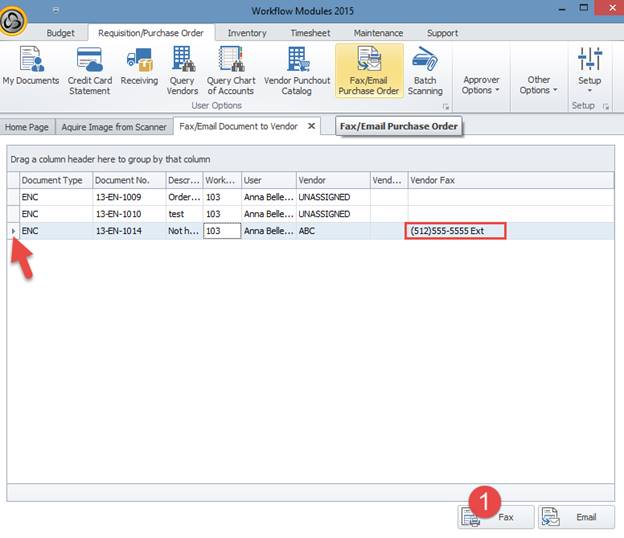Open My Documents in ribbon
This screenshot has height=538, width=624.
(x=31, y=69)
